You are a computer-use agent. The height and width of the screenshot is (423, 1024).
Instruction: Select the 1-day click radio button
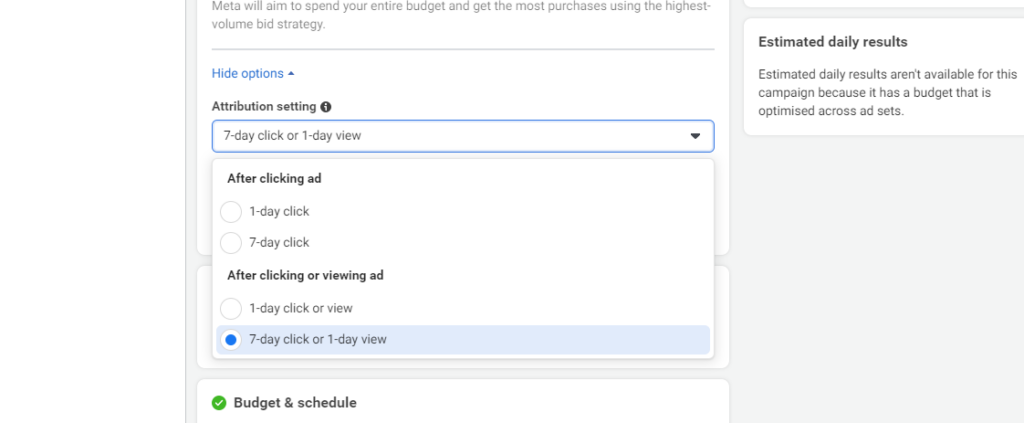(x=231, y=212)
